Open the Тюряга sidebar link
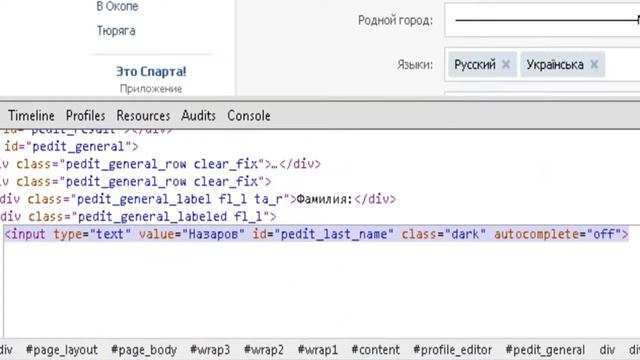 point(116,31)
